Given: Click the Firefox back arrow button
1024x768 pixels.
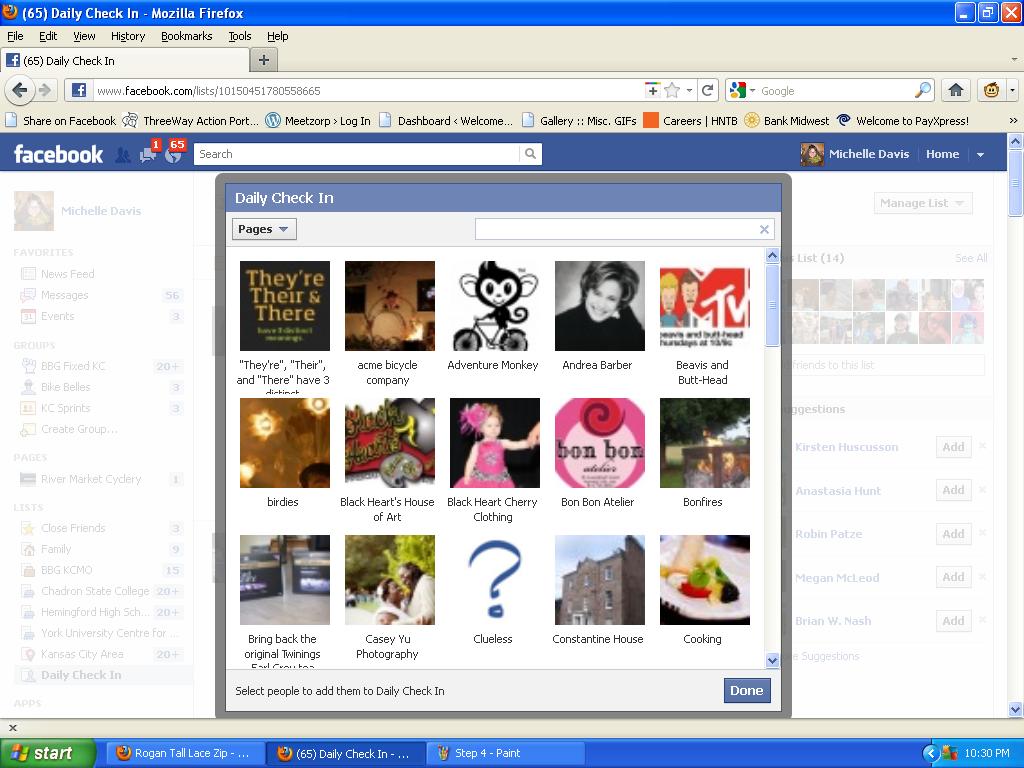Looking at the screenshot, I should point(20,90).
